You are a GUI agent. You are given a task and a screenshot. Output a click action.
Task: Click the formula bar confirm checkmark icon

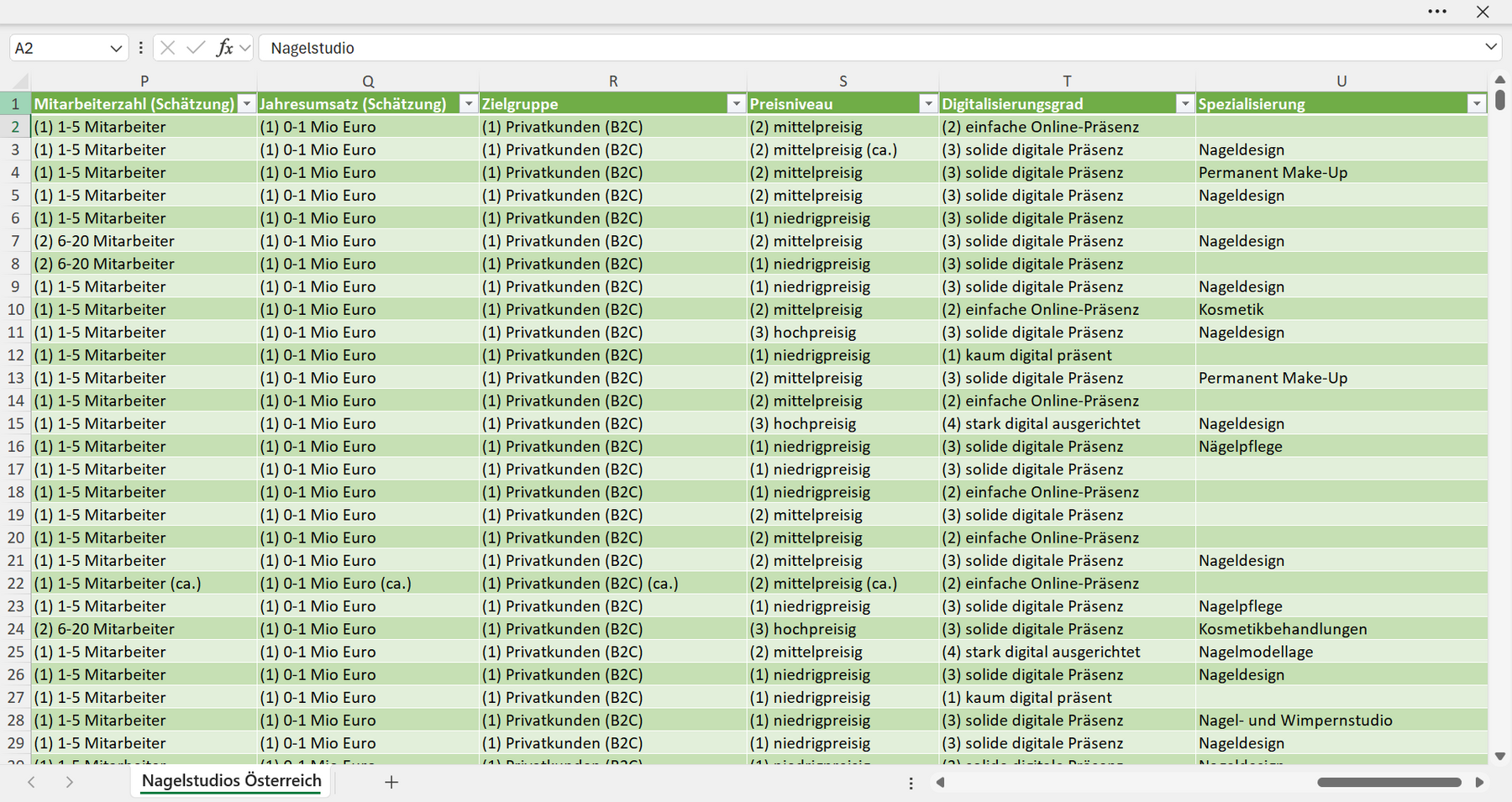[196, 48]
